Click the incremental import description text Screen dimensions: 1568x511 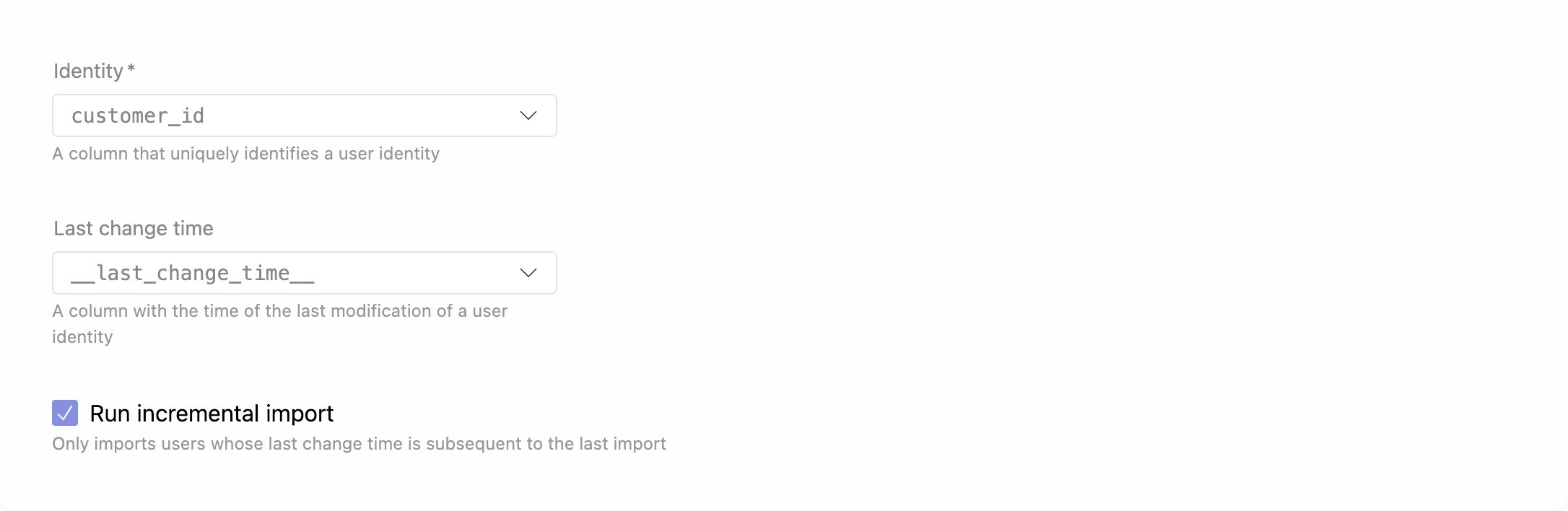coord(360,444)
